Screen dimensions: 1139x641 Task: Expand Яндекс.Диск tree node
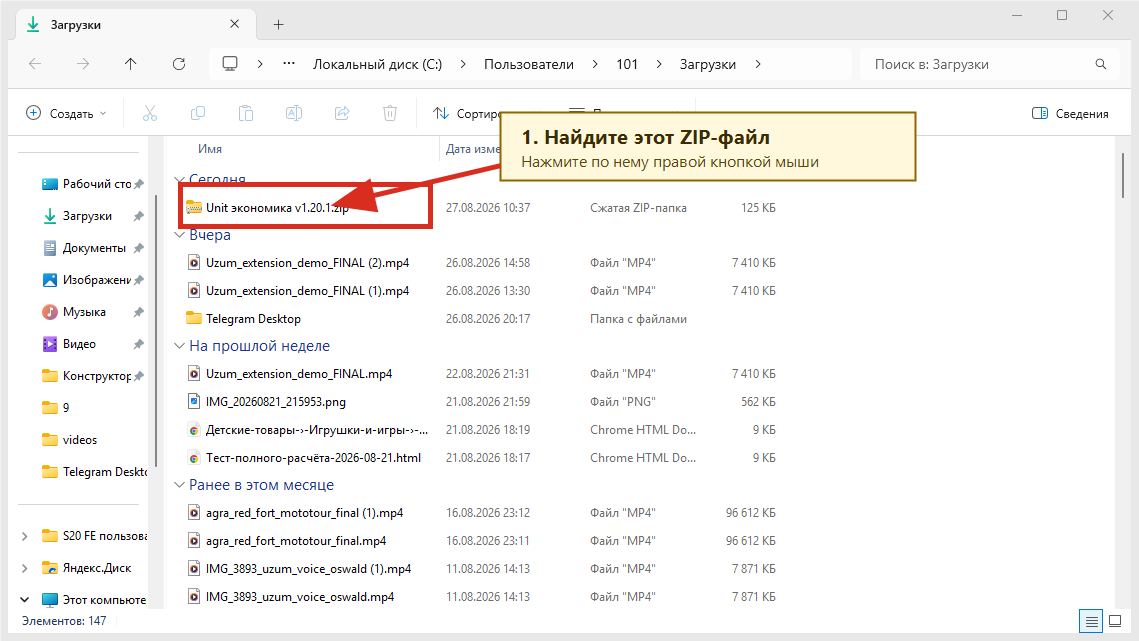coord(25,568)
